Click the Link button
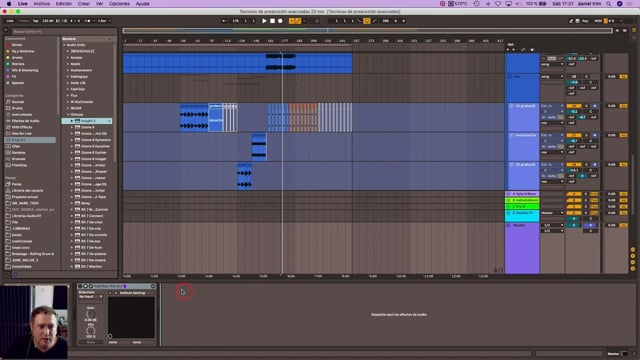The image size is (640, 360). click(10, 21)
